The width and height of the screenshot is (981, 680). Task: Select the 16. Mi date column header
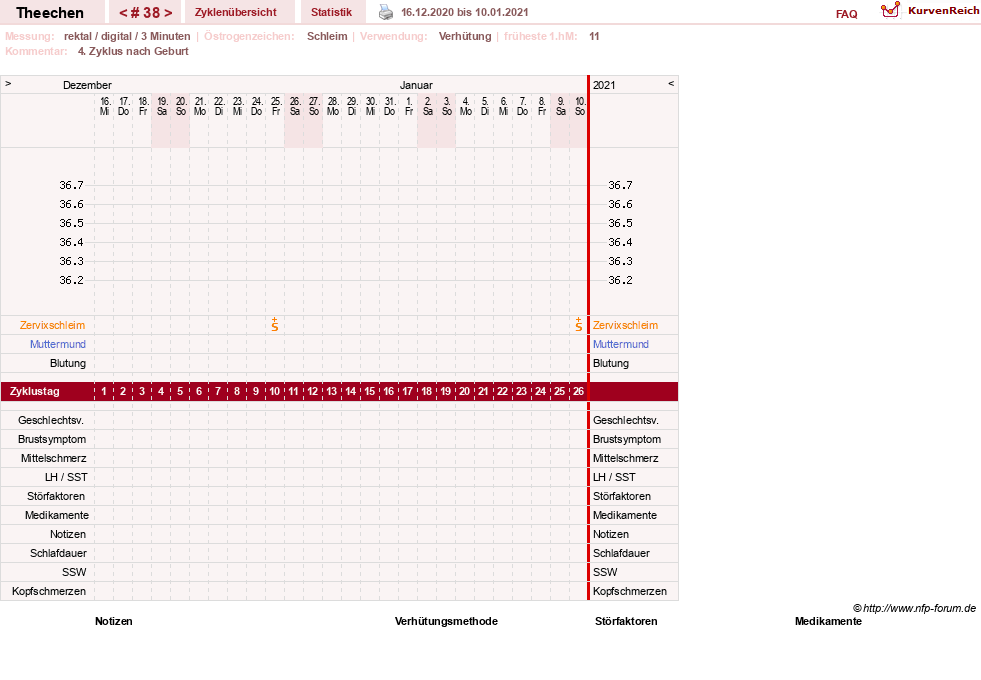coord(104,106)
